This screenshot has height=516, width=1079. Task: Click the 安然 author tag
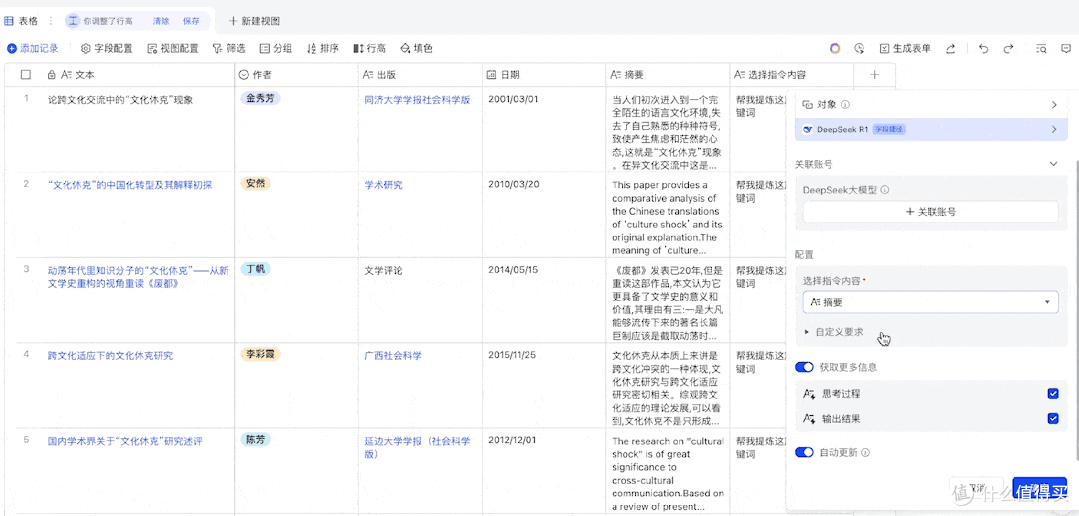(x=255, y=184)
